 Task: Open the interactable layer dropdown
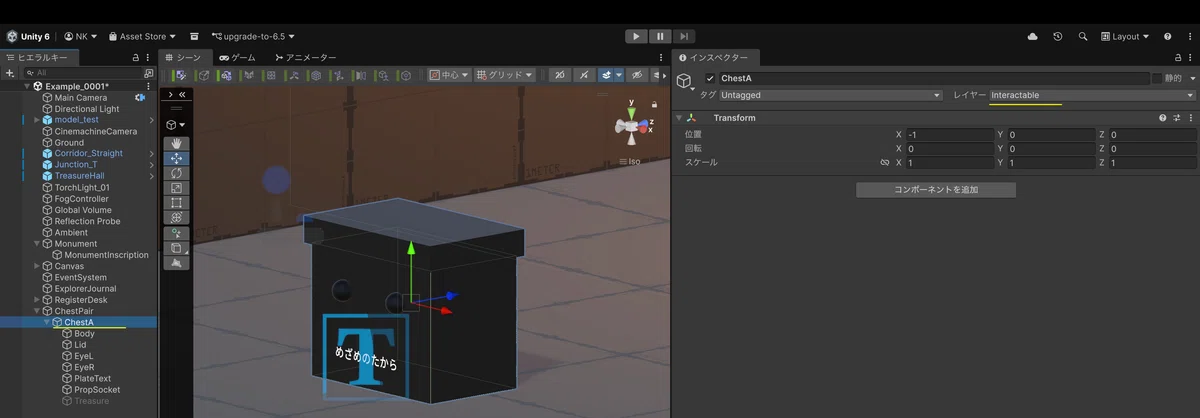pyautogui.click(x=1092, y=95)
